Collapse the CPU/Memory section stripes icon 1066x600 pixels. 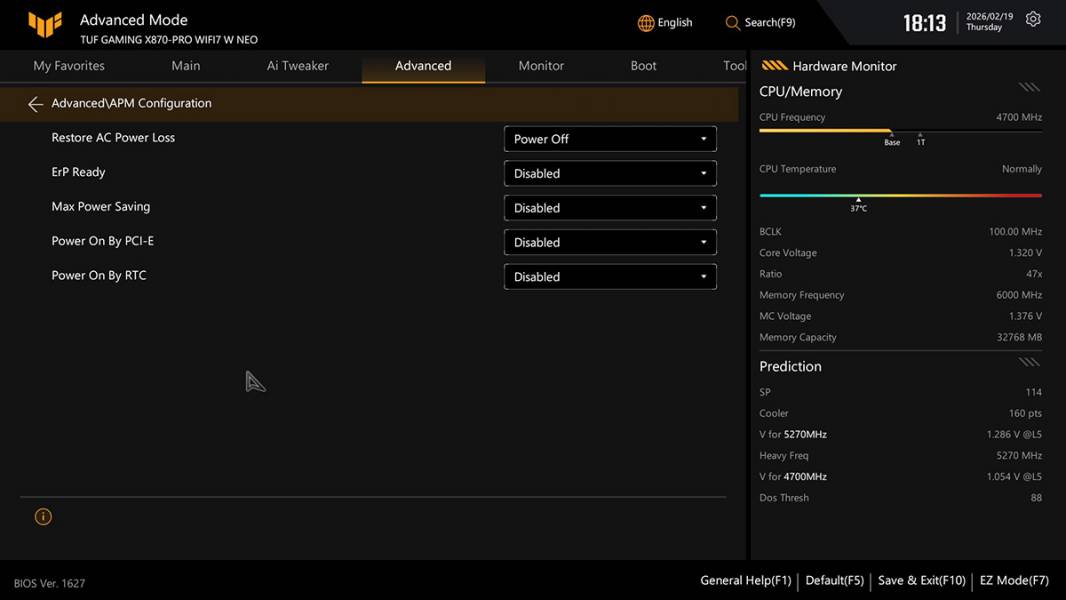click(x=1029, y=88)
